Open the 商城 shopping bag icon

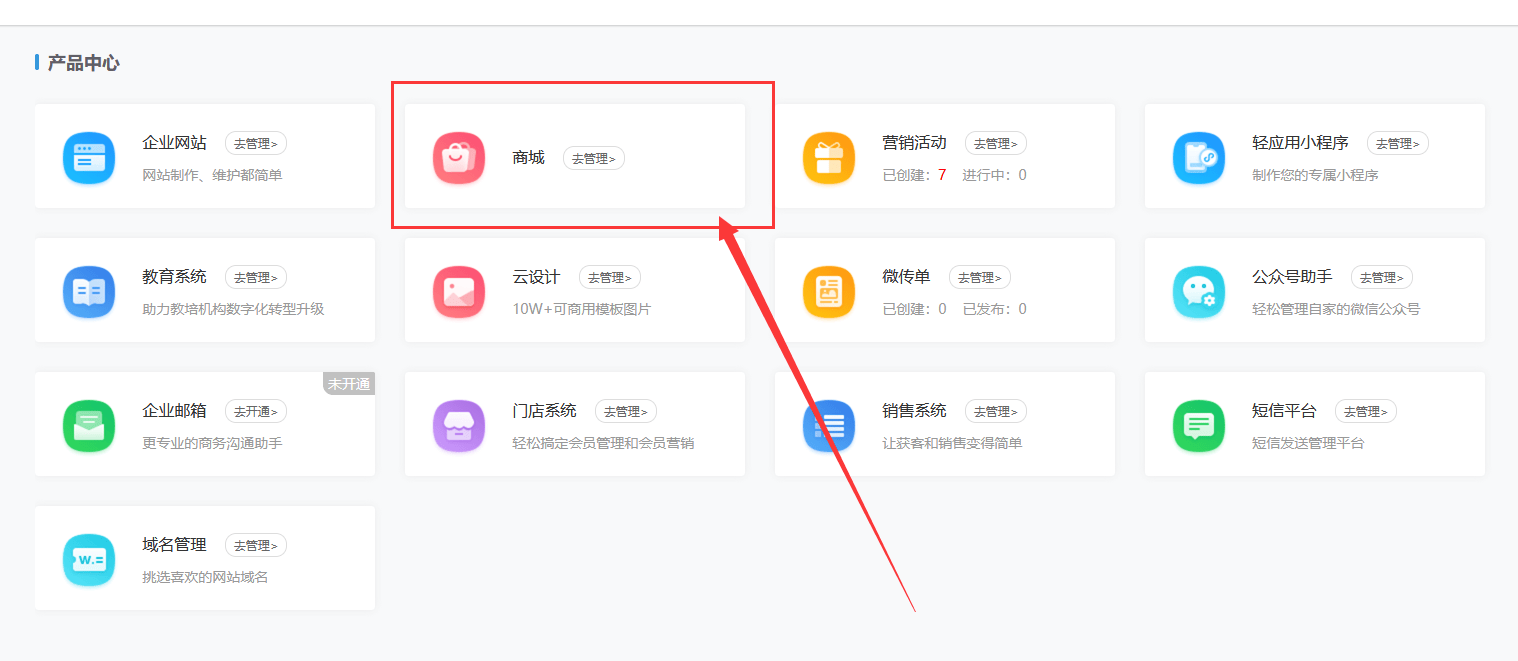click(459, 158)
